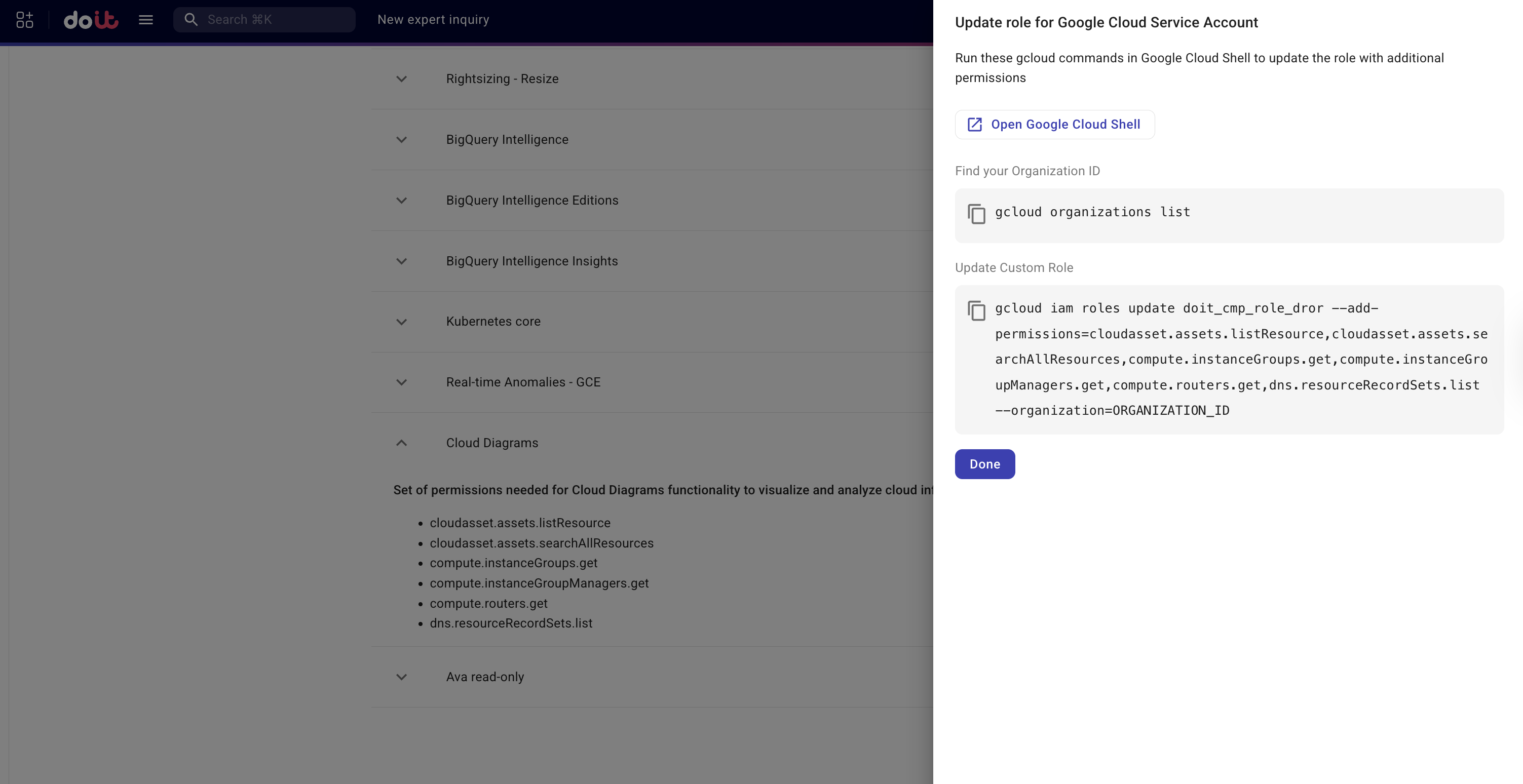Copy the gcloud organizations list command
Screen dimensions: 1523x784
[976, 214]
